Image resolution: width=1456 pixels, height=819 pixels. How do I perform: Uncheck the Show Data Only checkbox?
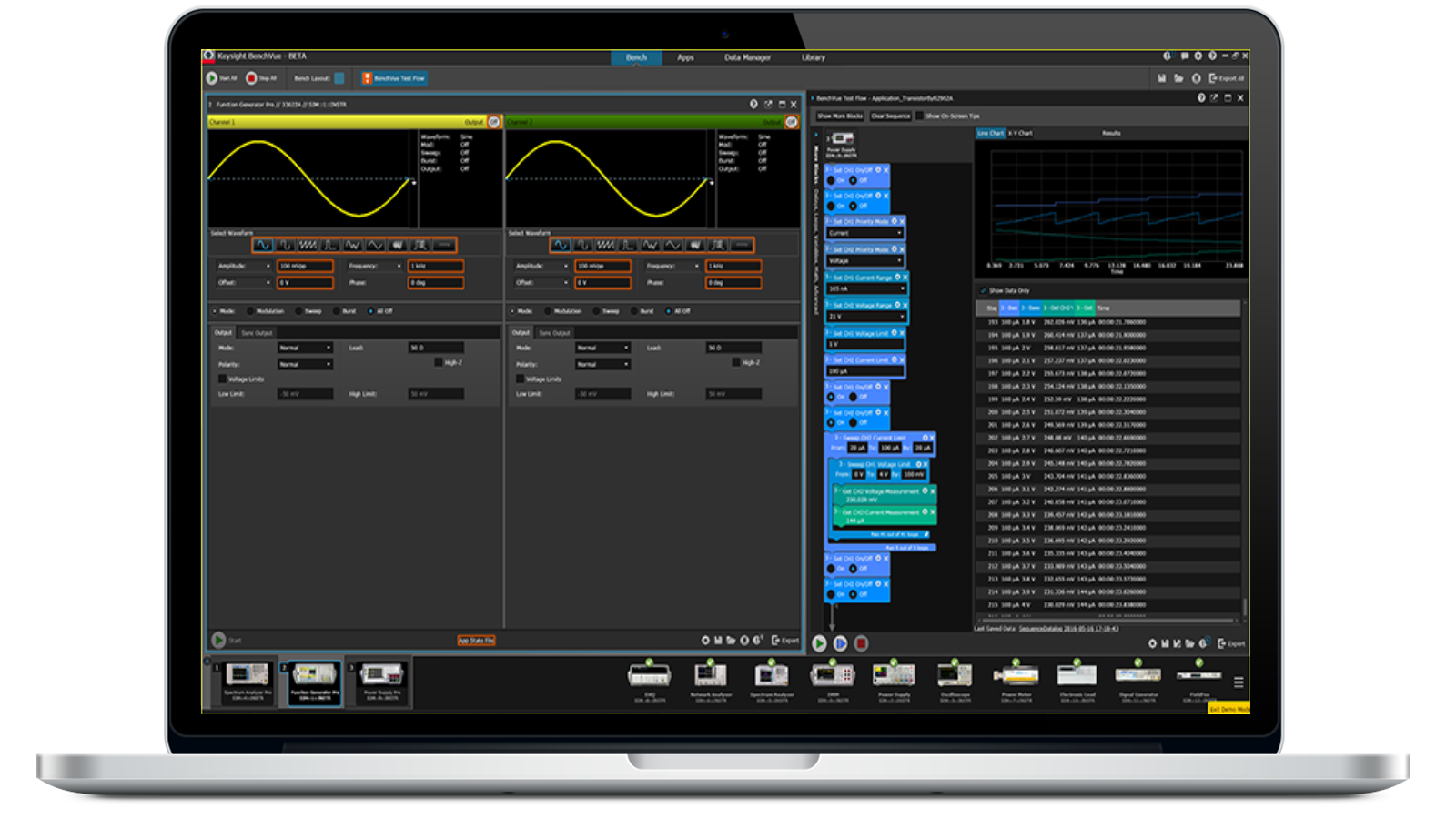coord(983,291)
